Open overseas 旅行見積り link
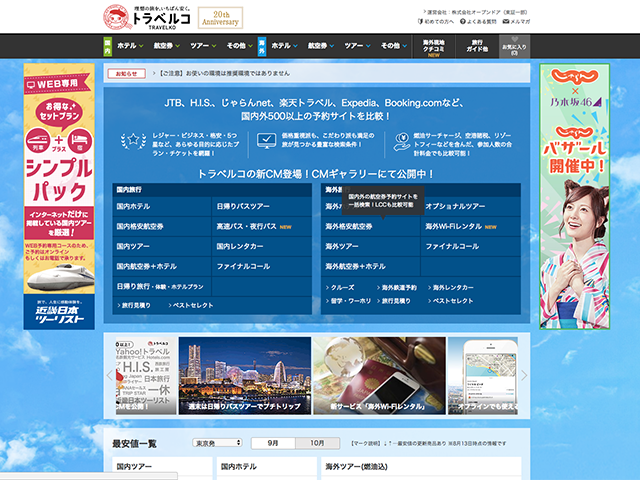Screen dimensions: 640x480 point(394,301)
